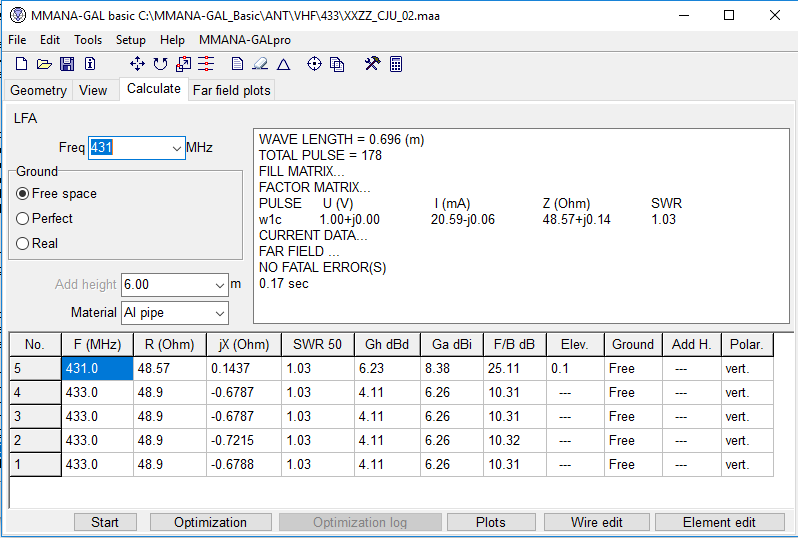This screenshot has width=798, height=538.
Task: Click the New file toolbar icon
Action: point(20,64)
